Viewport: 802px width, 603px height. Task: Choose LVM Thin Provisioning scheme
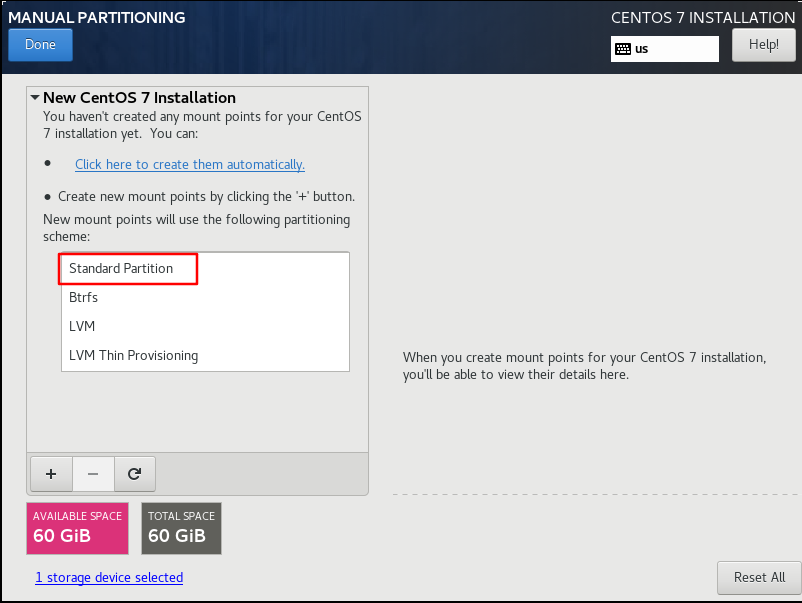pos(206,355)
